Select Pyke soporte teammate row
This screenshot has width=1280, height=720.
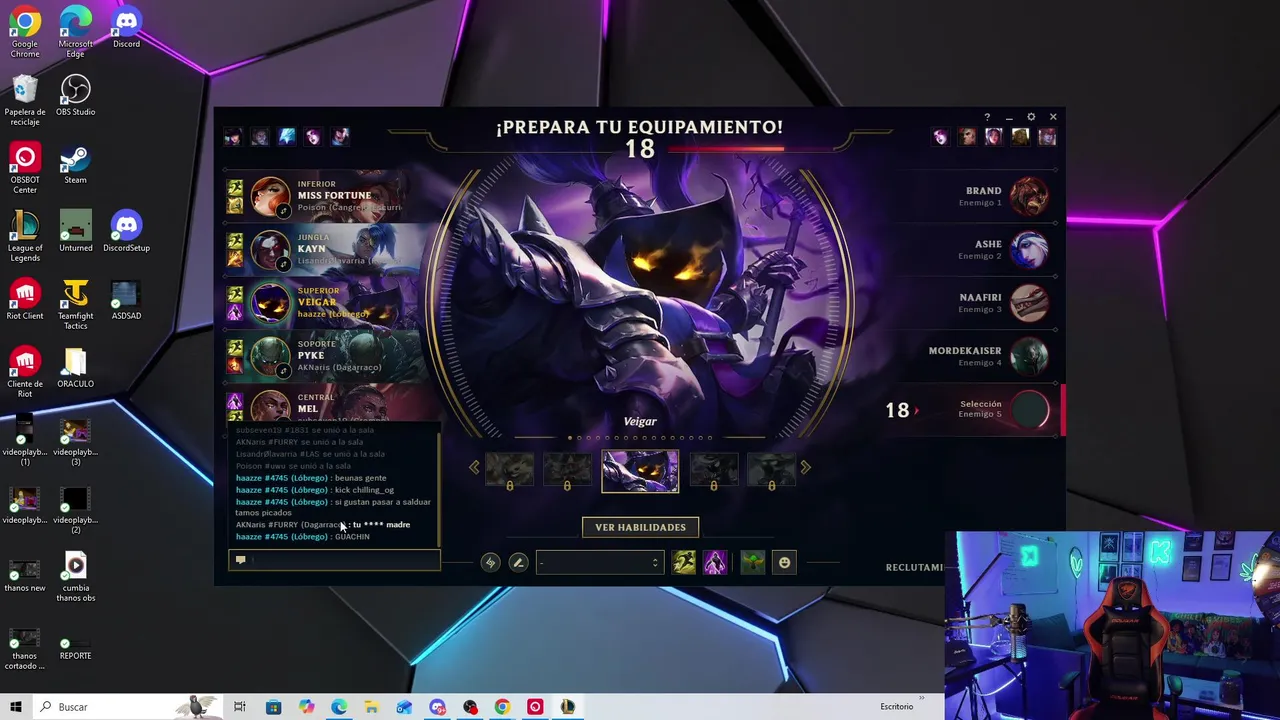click(x=333, y=356)
